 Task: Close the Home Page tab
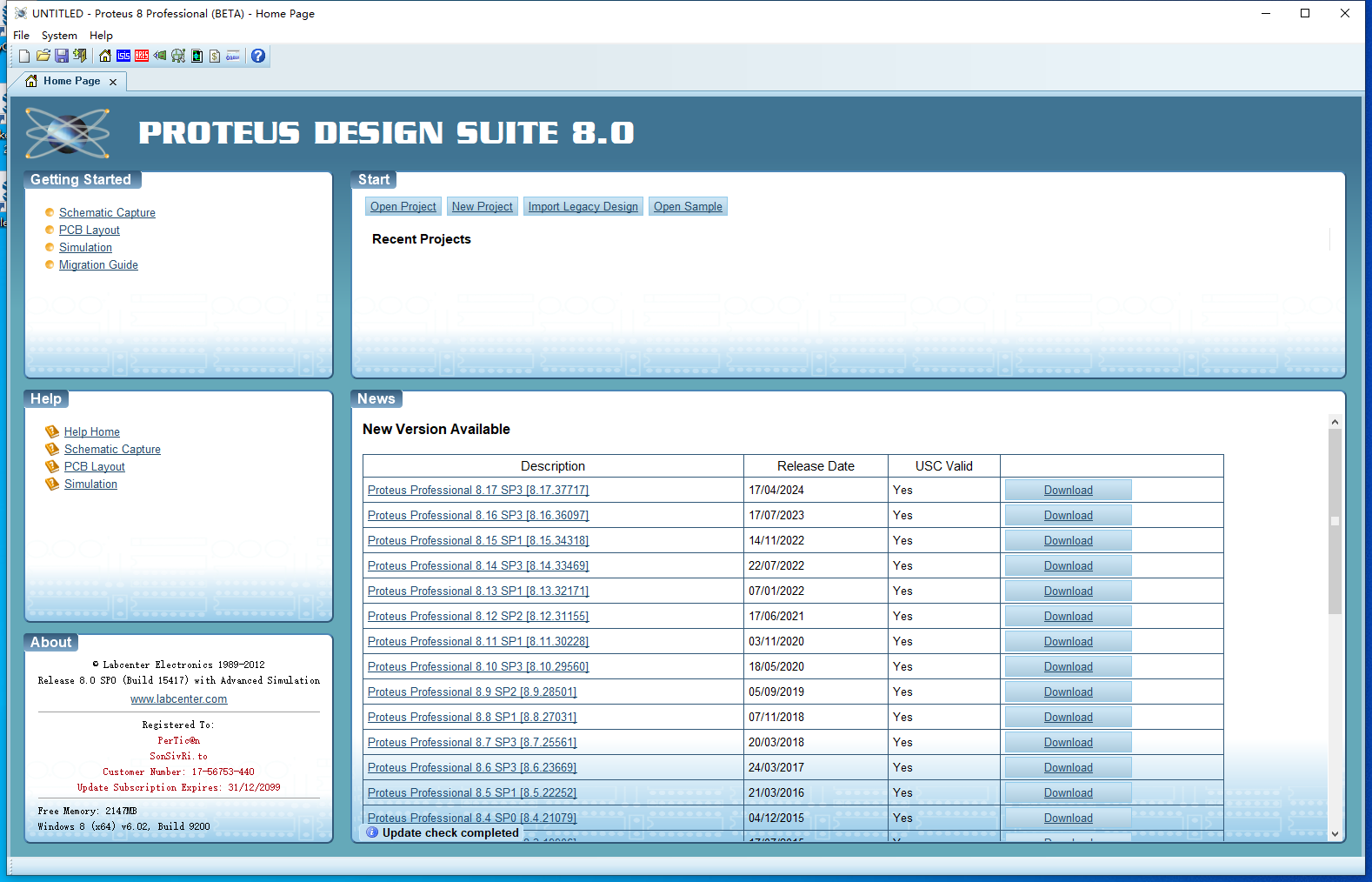click(113, 82)
